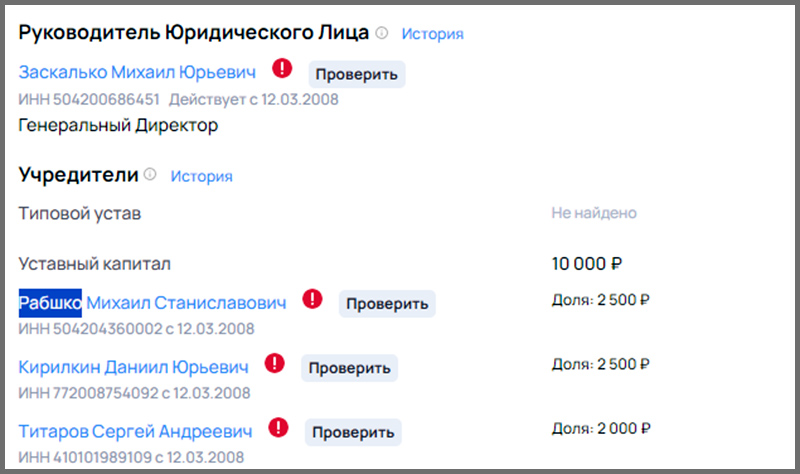Click the Уставный капитал 10 000 ₽ value

click(x=587, y=264)
